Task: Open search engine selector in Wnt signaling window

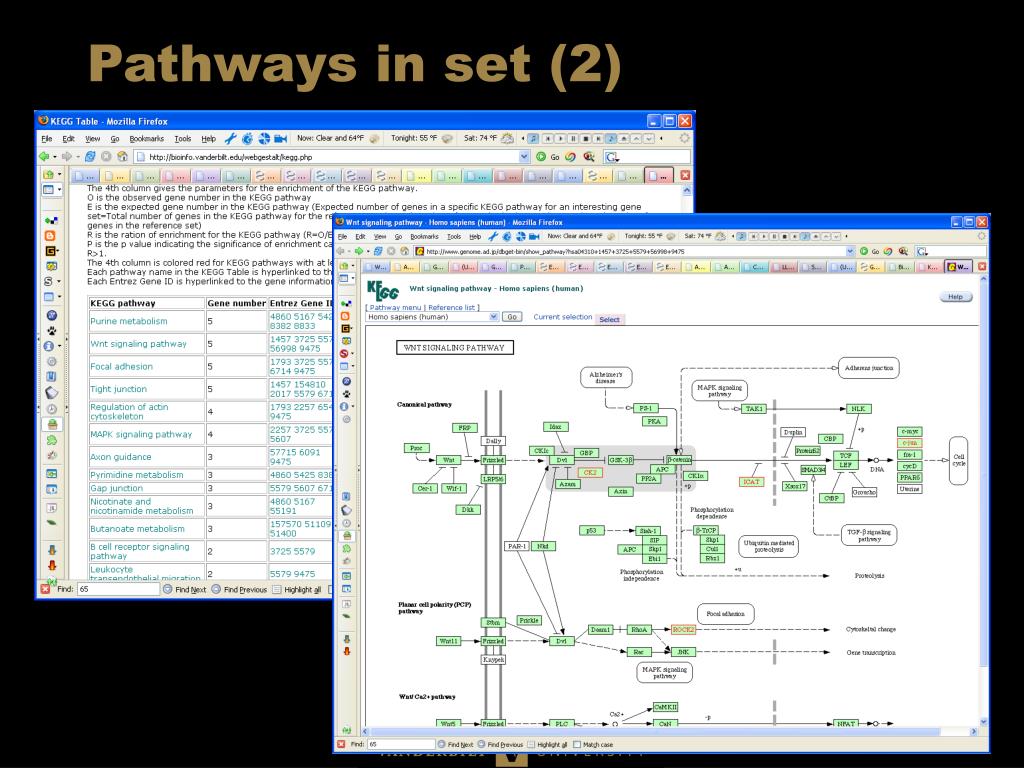Action: 921,251
